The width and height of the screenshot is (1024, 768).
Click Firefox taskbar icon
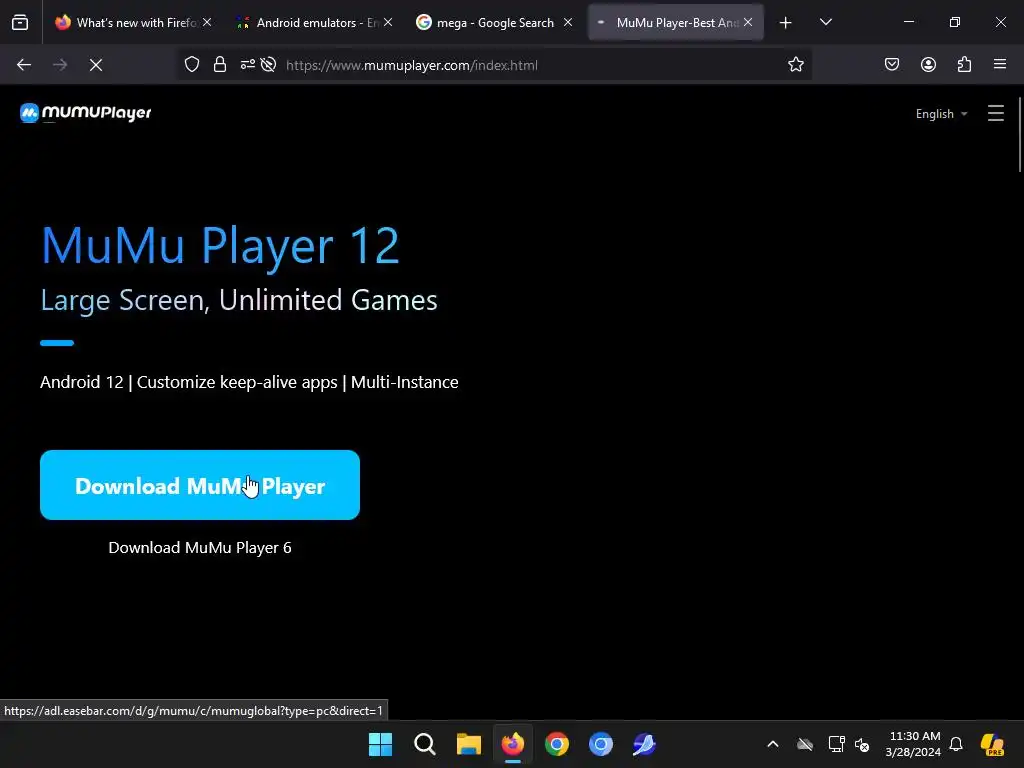click(513, 744)
